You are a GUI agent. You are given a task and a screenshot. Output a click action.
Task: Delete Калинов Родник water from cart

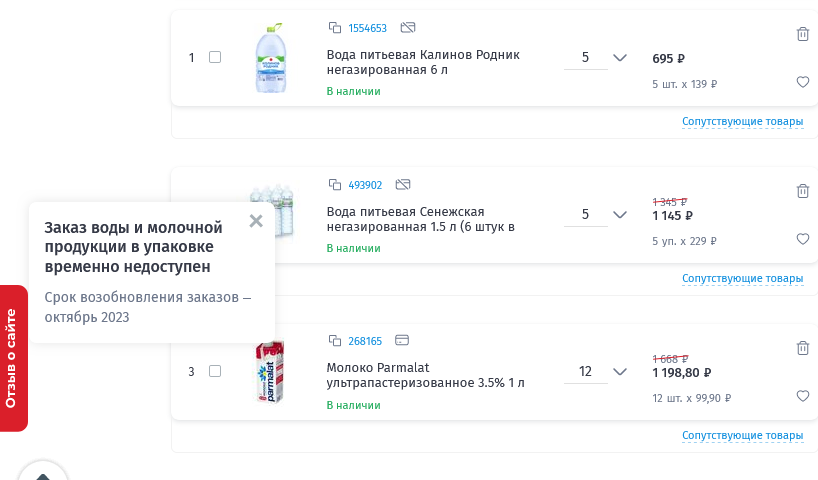click(x=802, y=34)
